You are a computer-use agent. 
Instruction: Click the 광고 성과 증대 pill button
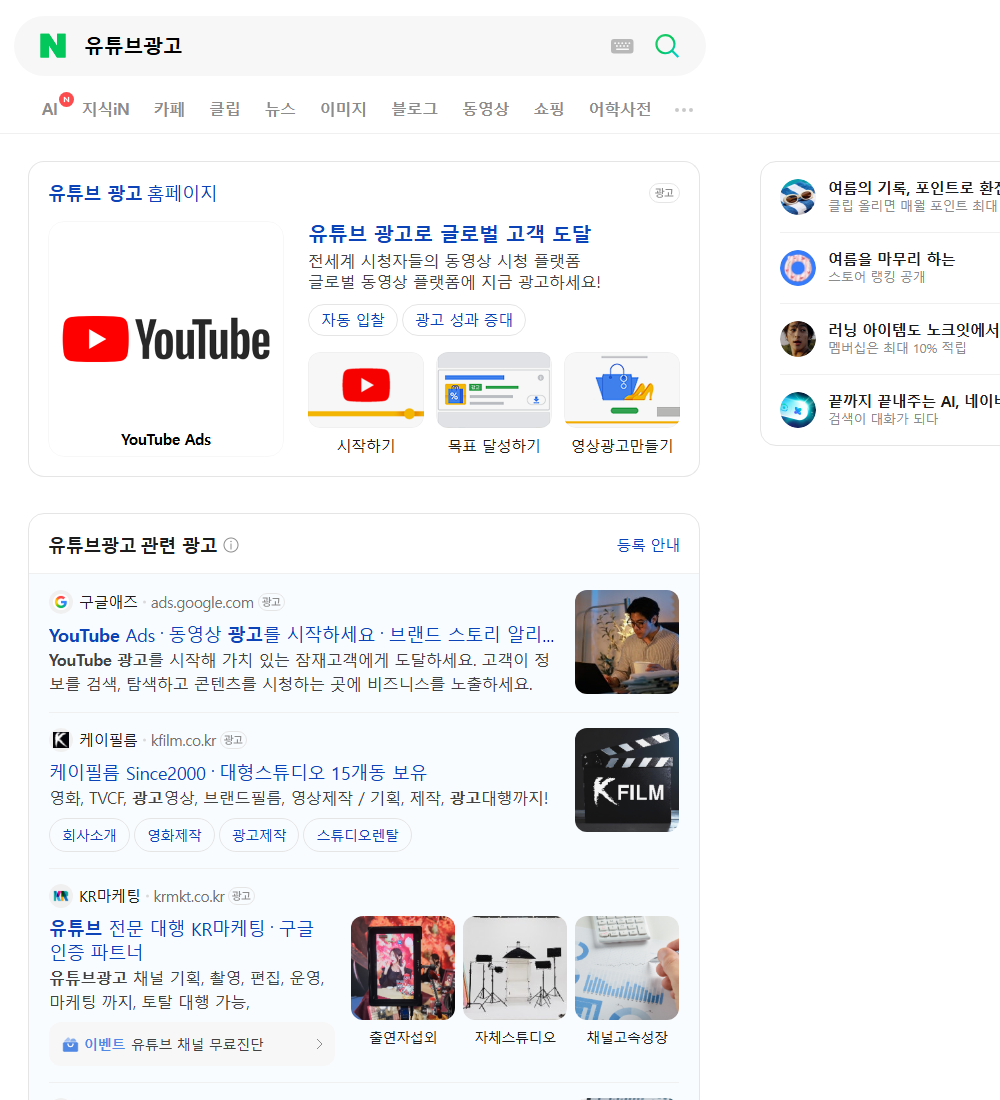point(464,320)
